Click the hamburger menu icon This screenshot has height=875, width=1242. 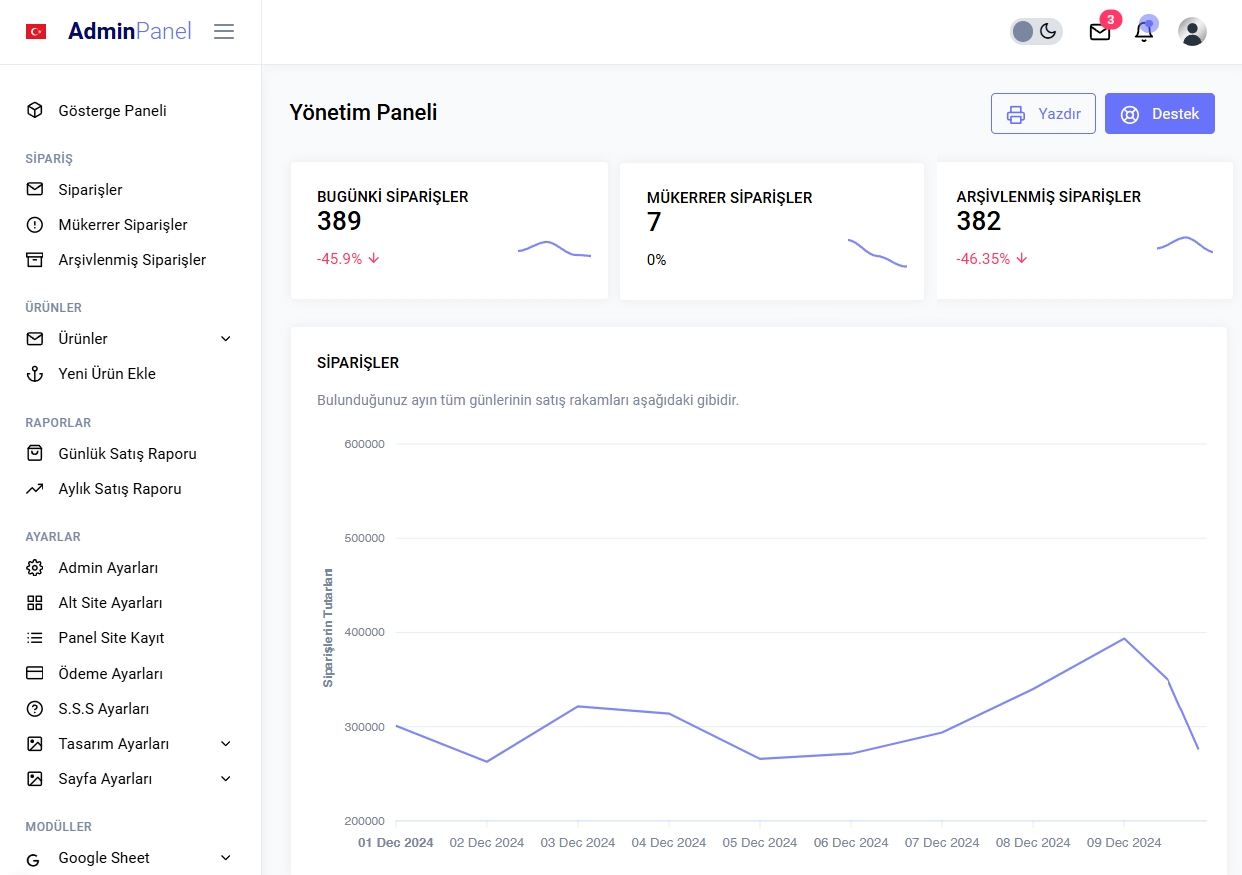tap(224, 32)
